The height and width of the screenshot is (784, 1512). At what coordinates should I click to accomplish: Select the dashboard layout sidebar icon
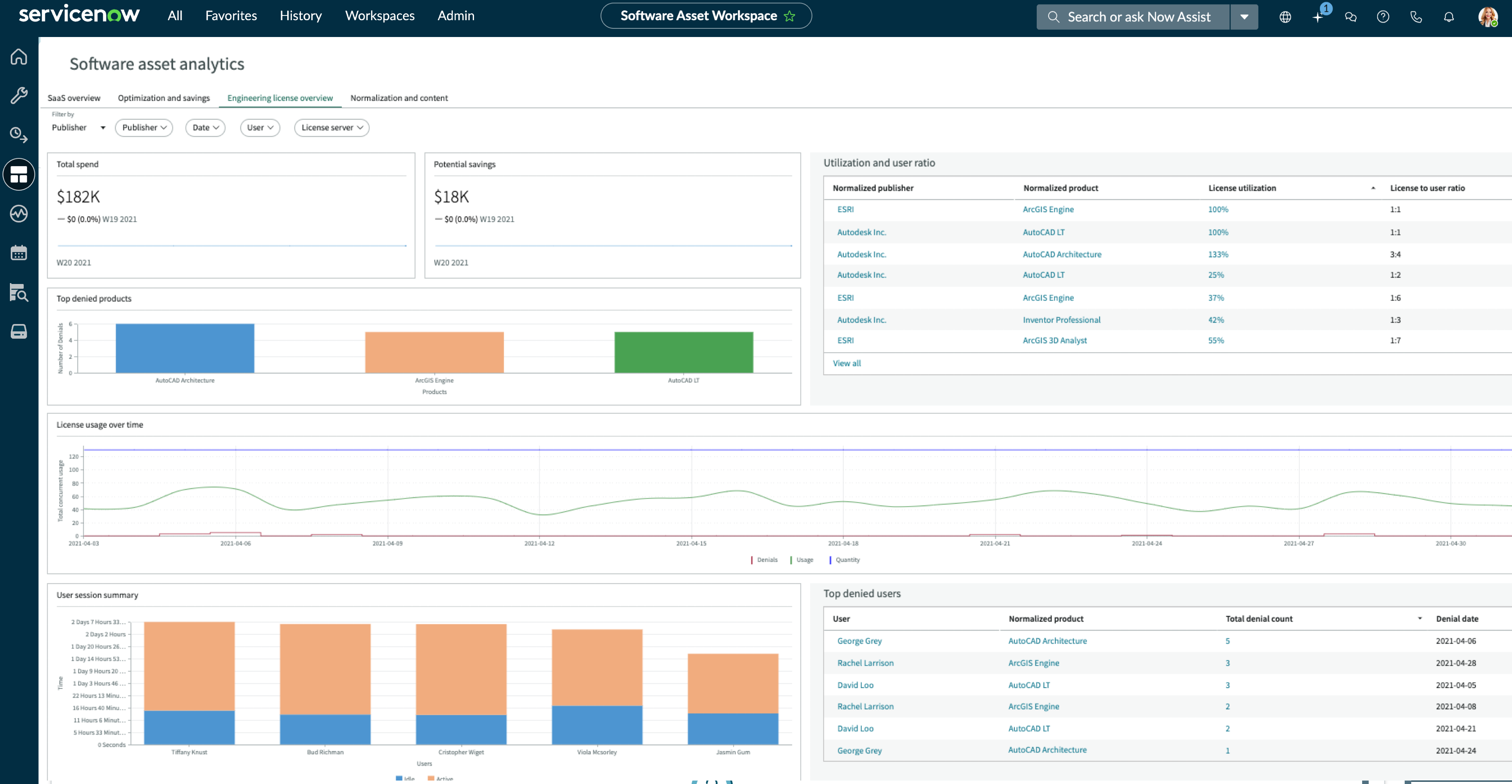click(19, 174)
